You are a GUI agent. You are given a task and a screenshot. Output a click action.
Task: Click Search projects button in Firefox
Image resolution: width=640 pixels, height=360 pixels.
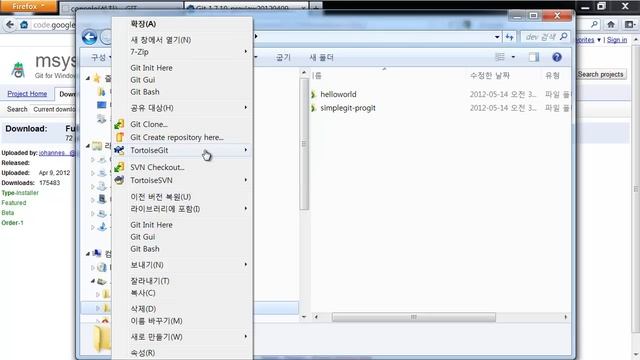tap(601, 74)
